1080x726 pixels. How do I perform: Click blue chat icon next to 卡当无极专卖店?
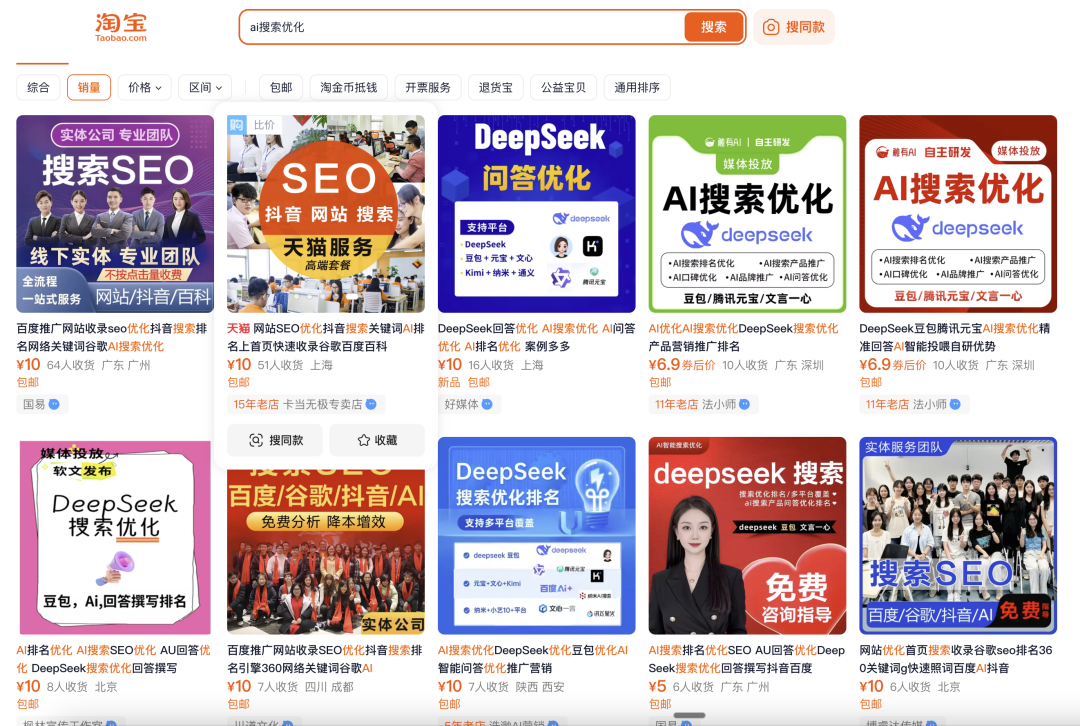[x=371, y=404]
